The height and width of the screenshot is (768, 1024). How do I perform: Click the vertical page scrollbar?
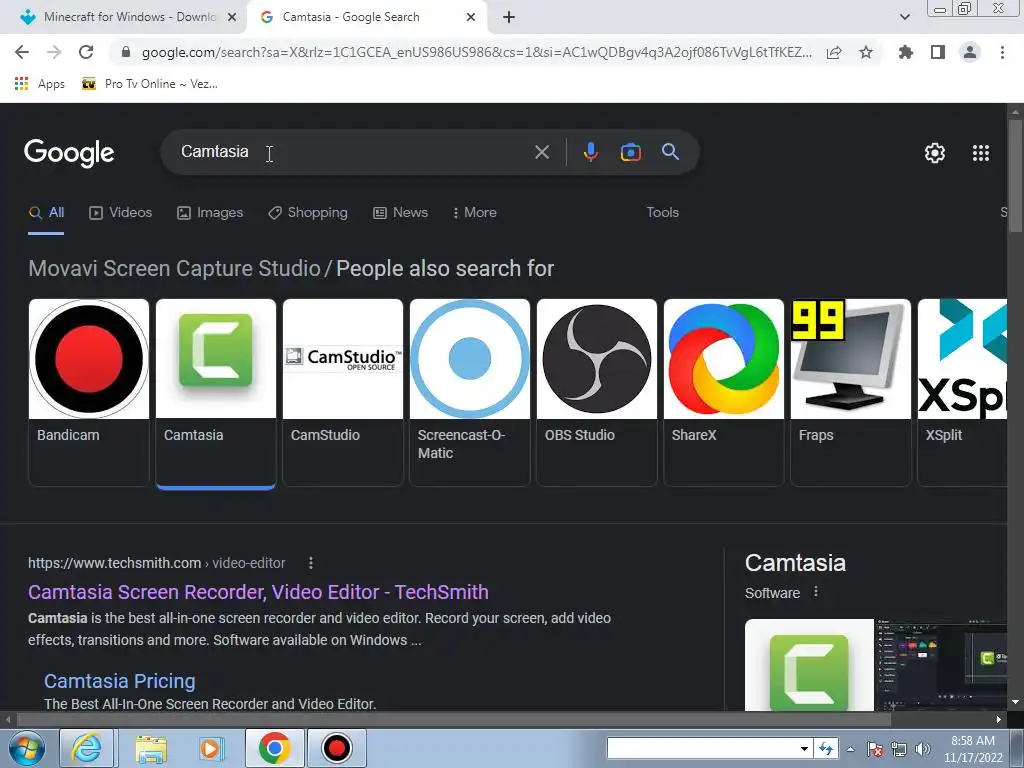[1015, 174]
